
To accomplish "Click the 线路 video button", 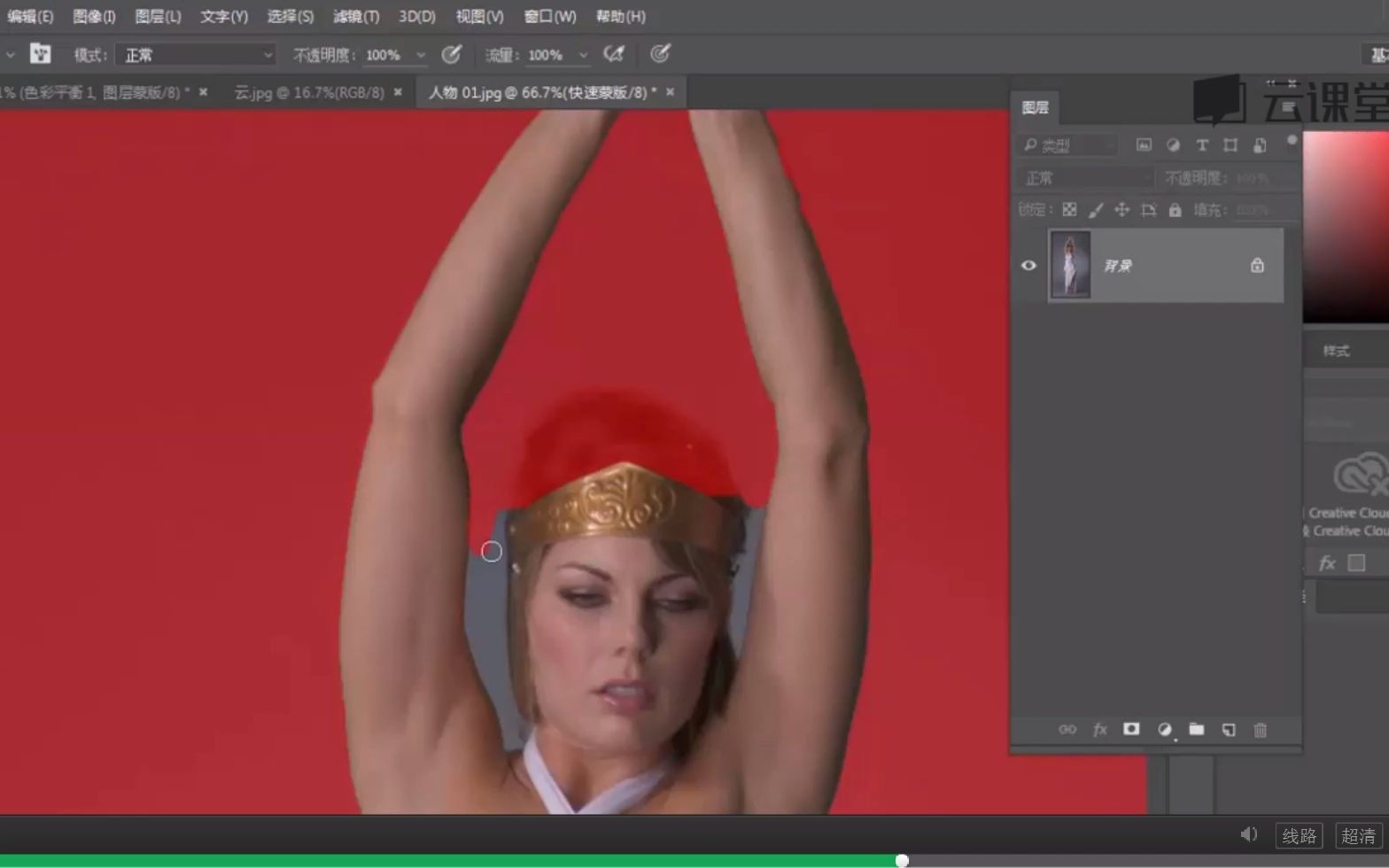I will click(1299, 835).
